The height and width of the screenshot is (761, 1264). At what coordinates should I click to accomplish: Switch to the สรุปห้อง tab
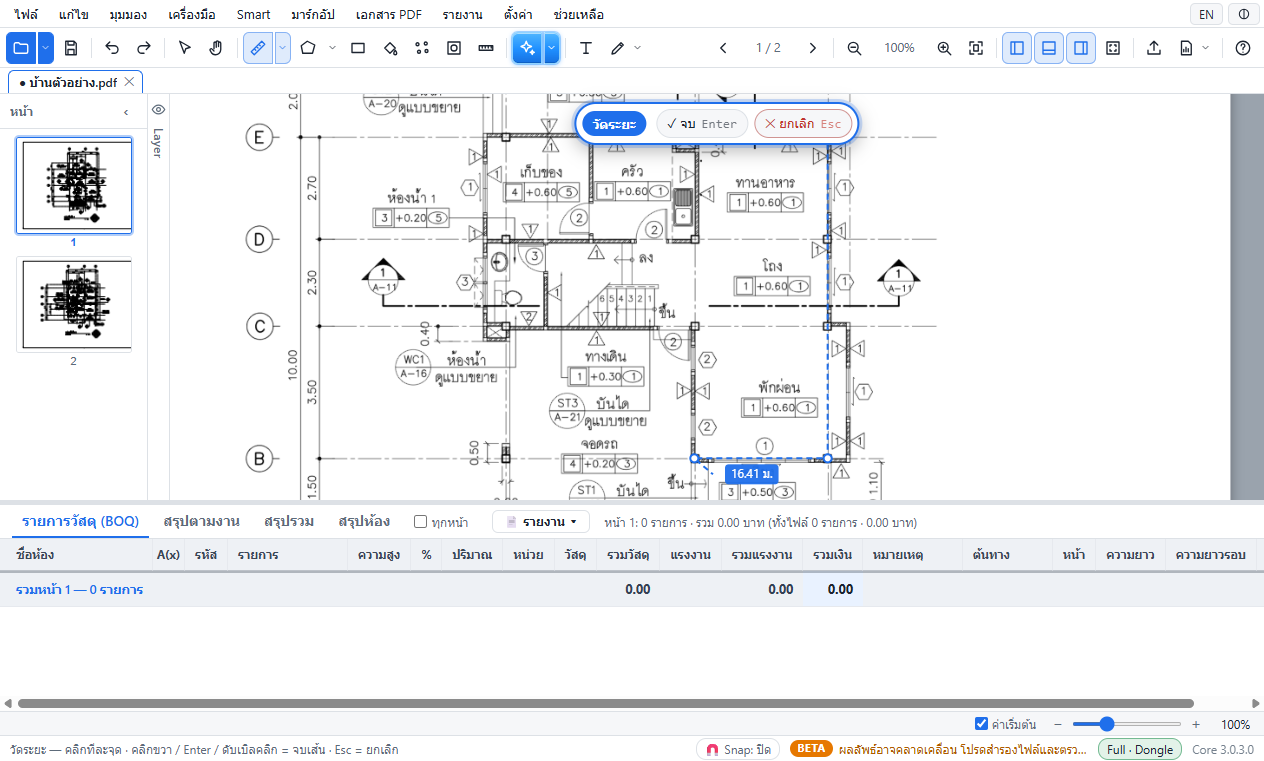364,521
